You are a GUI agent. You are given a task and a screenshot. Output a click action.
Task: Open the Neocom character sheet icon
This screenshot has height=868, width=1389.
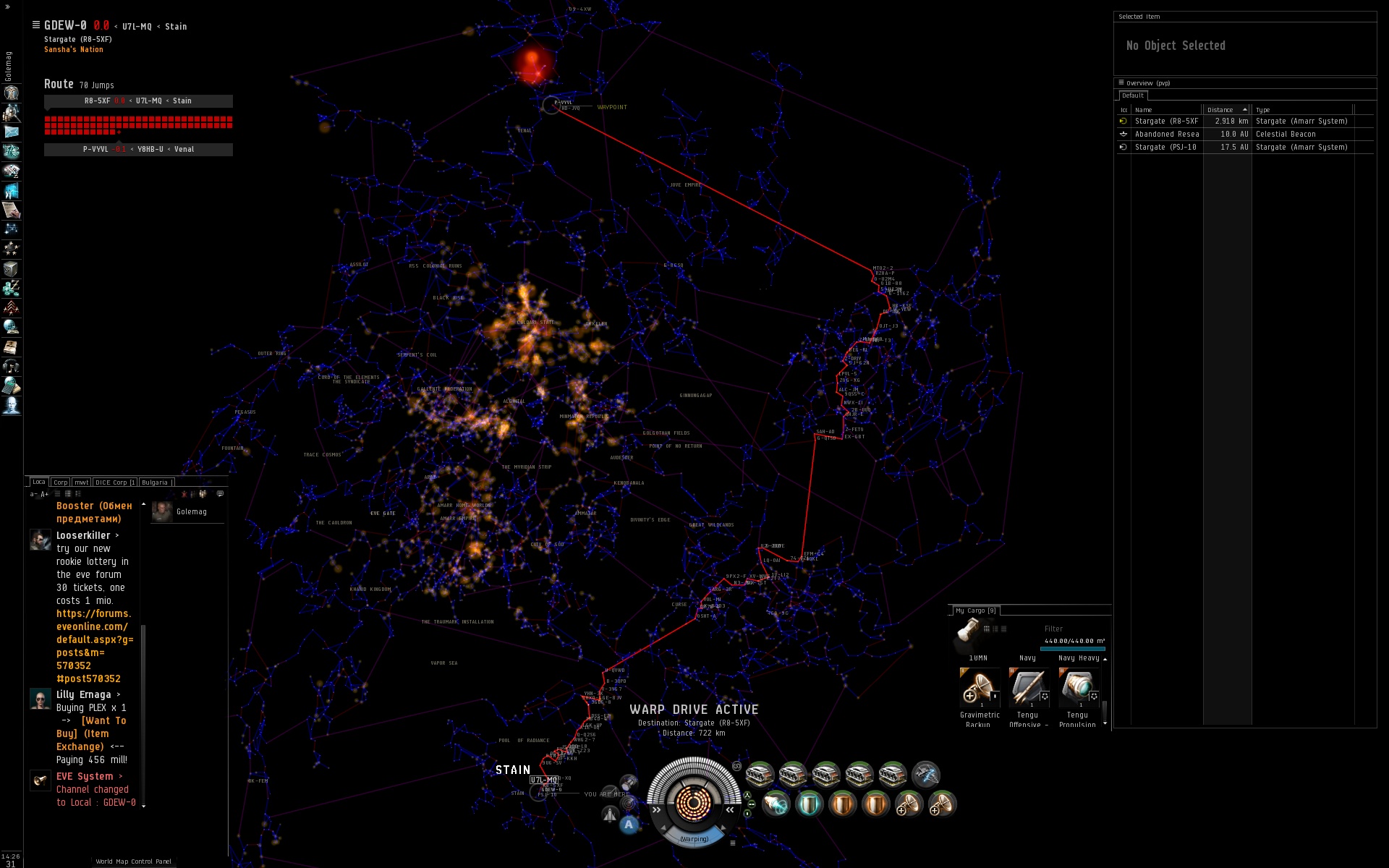pos(12,93)
